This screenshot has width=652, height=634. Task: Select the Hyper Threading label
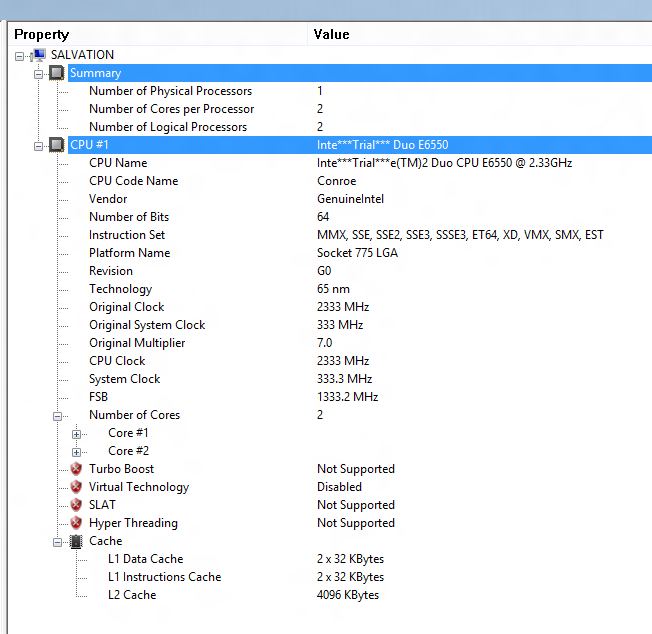[133, 523]
